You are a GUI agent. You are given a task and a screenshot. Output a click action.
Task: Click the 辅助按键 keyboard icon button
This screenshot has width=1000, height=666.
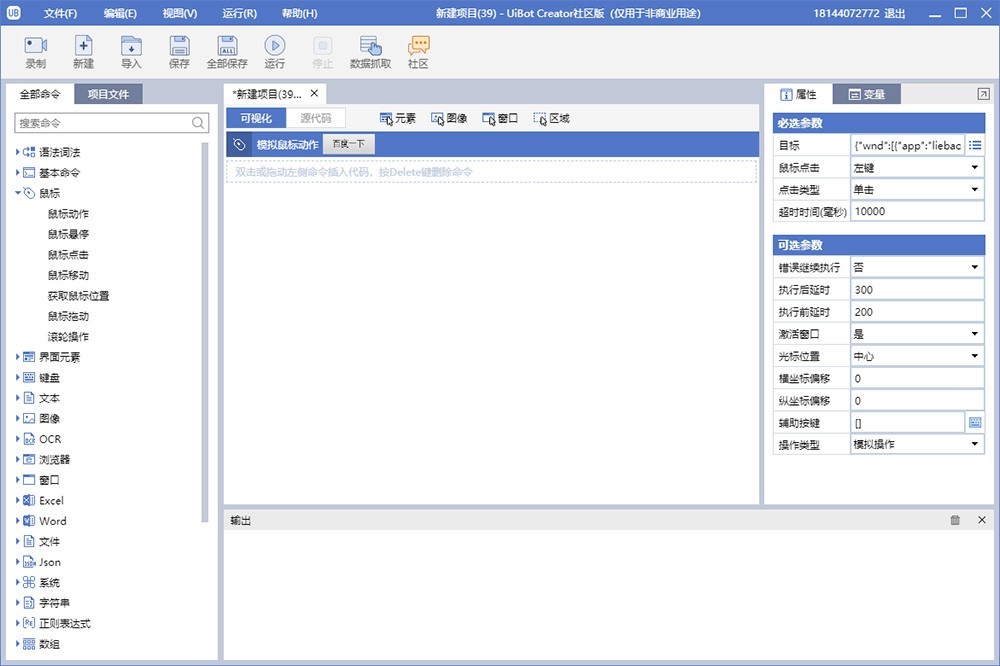click(x=975, y=423)
